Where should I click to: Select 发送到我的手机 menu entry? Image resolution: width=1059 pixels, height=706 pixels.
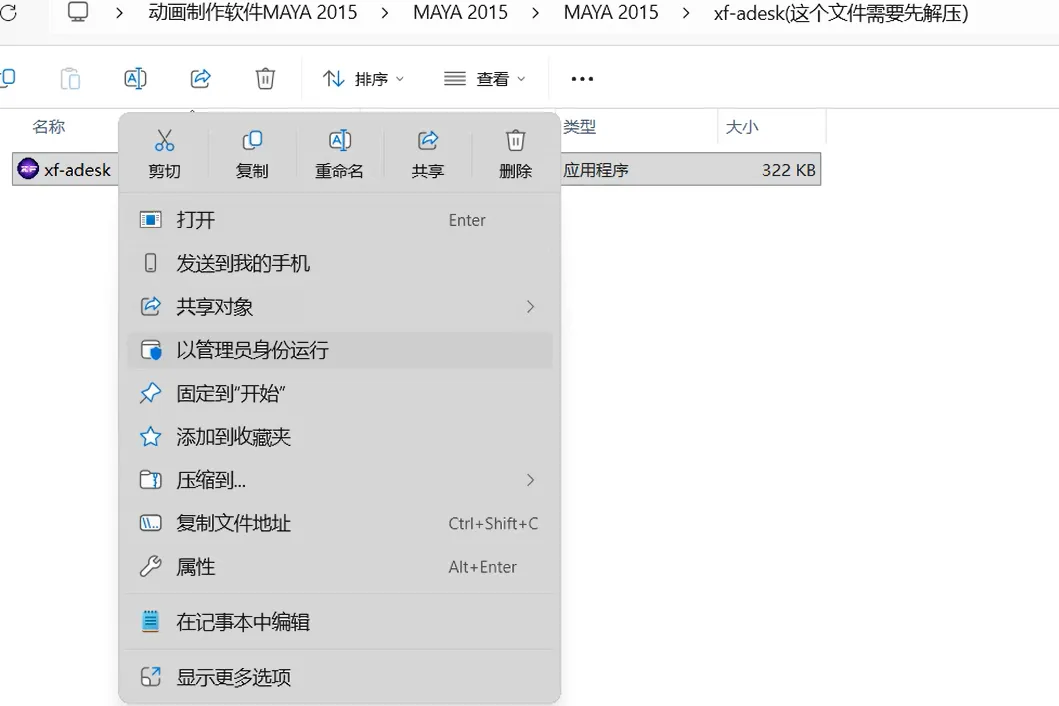pos(340,263)
